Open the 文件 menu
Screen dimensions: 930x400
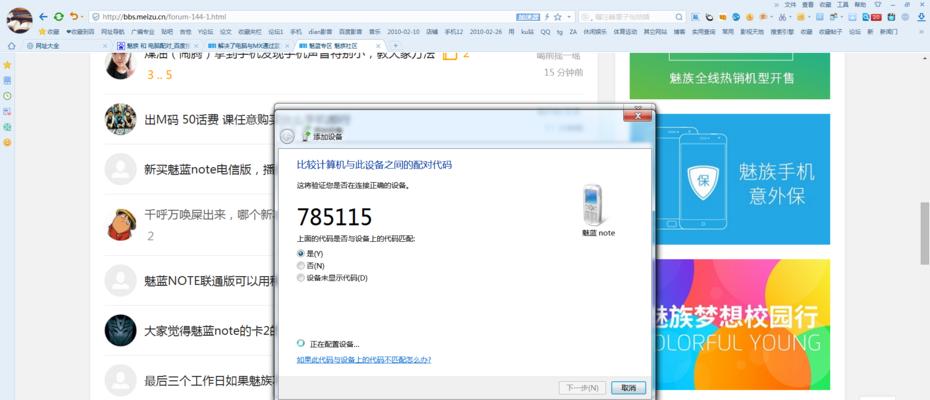(x=790, y=4)
